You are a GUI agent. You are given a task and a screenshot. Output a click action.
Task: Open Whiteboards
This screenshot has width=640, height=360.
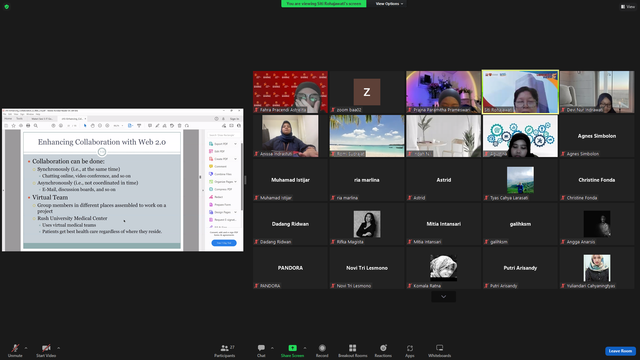[440, 350]
